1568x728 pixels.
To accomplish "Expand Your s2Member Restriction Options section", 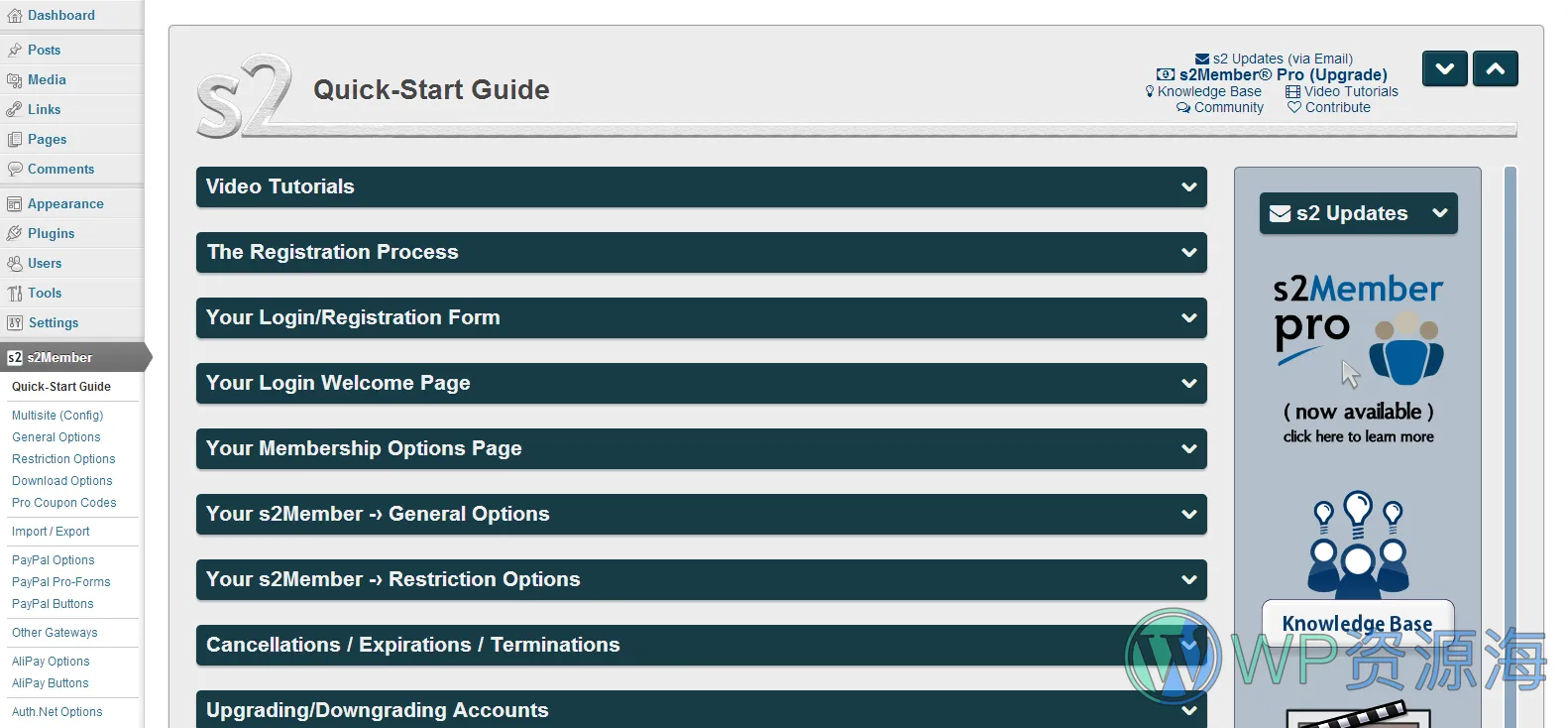I will click(702, 580).
